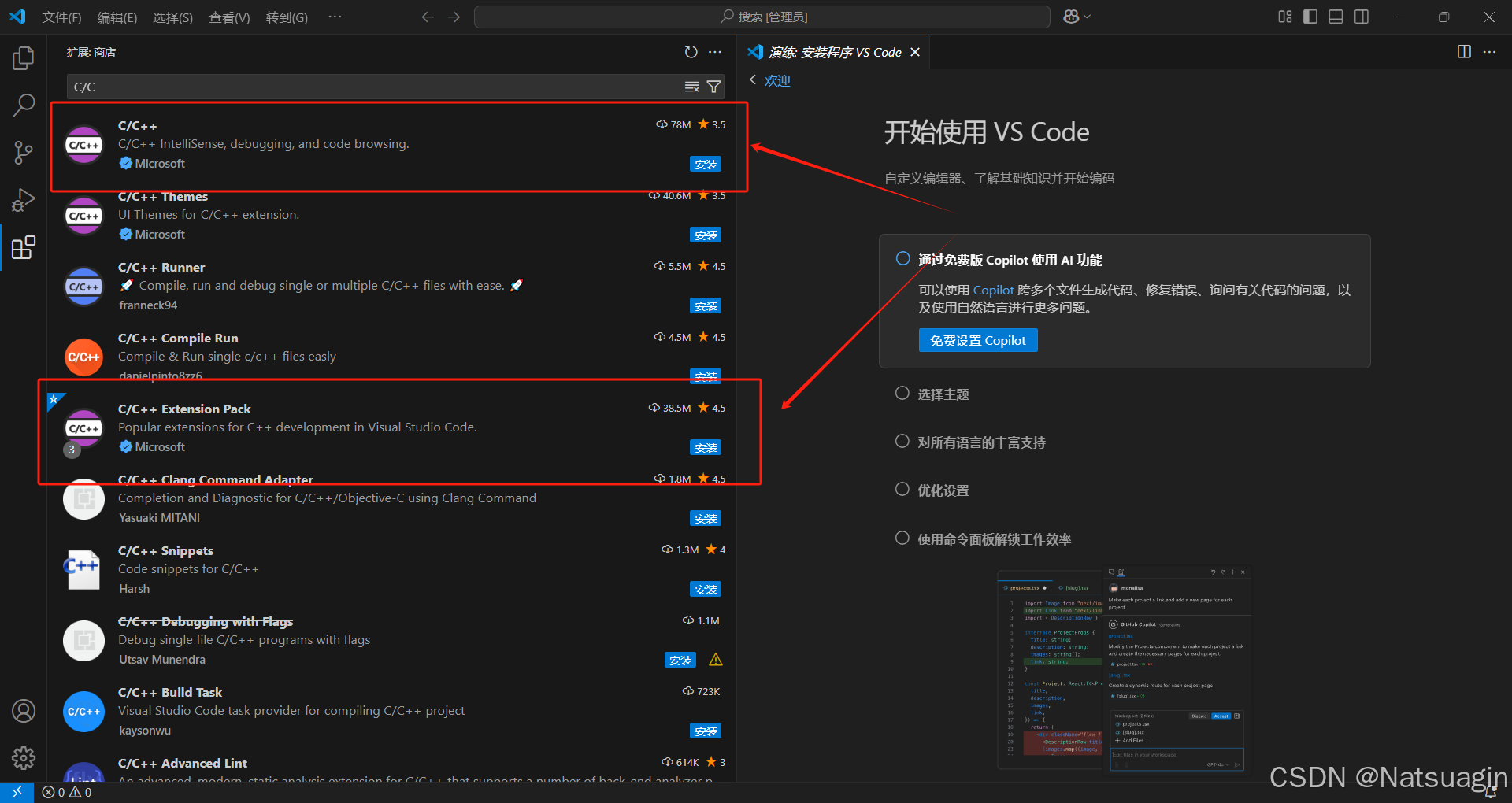Open the extension filter funnel
The height and width of the screenshot is (803, 1512).
(x=713, y=87)
